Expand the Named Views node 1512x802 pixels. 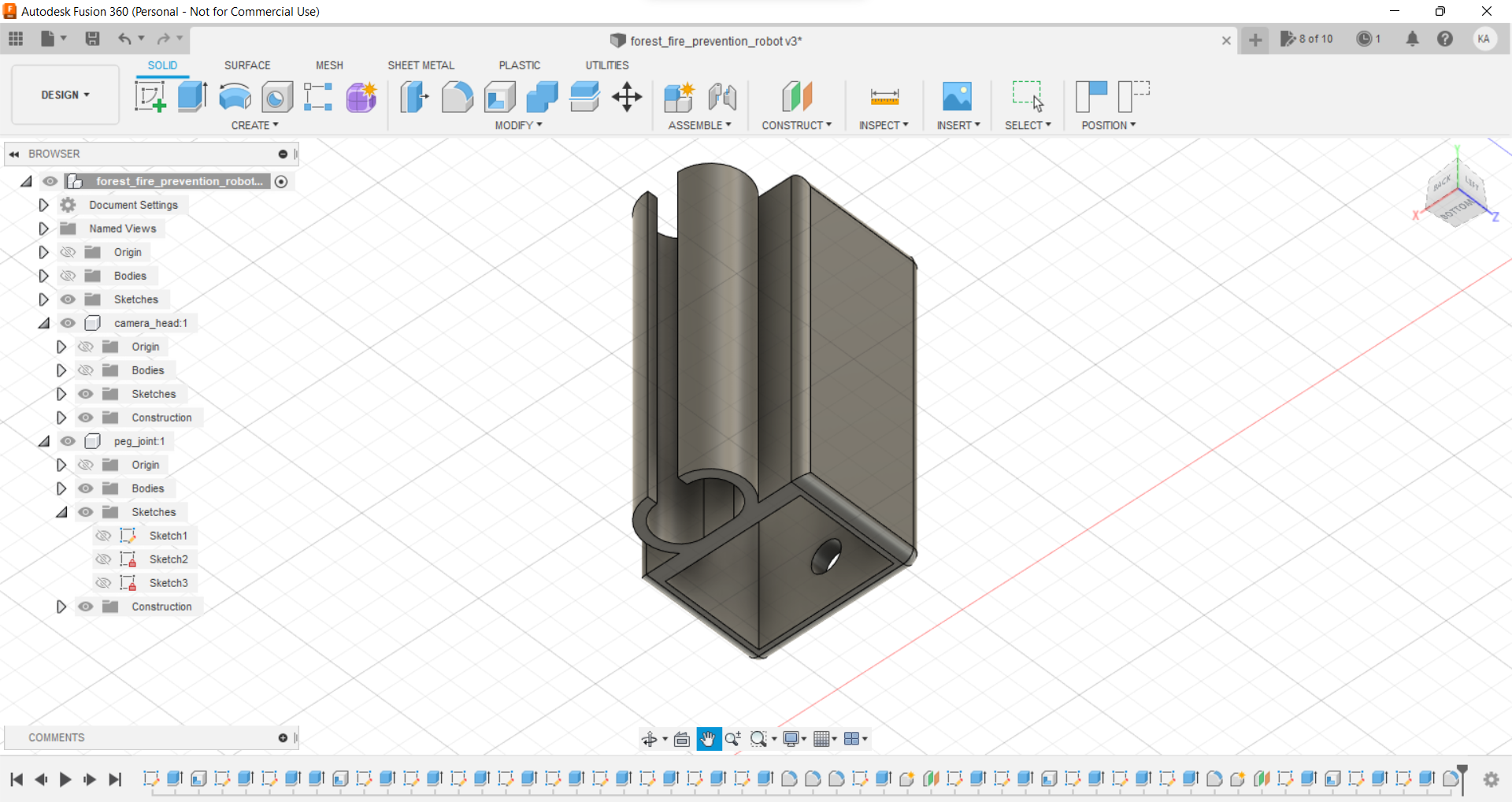tap(43, 228)
